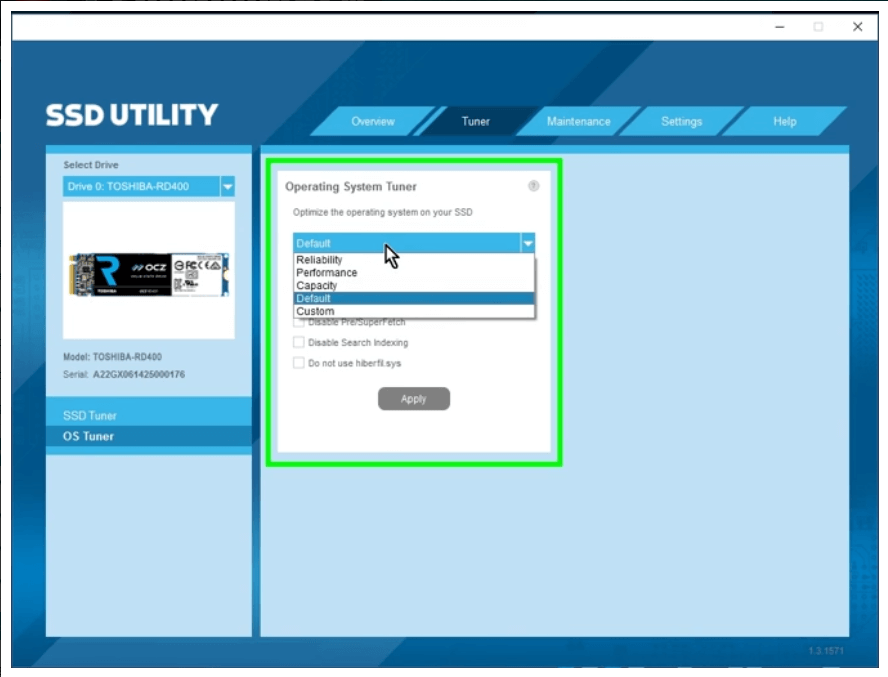Open the Maintenance tab

tap(578, 121)
